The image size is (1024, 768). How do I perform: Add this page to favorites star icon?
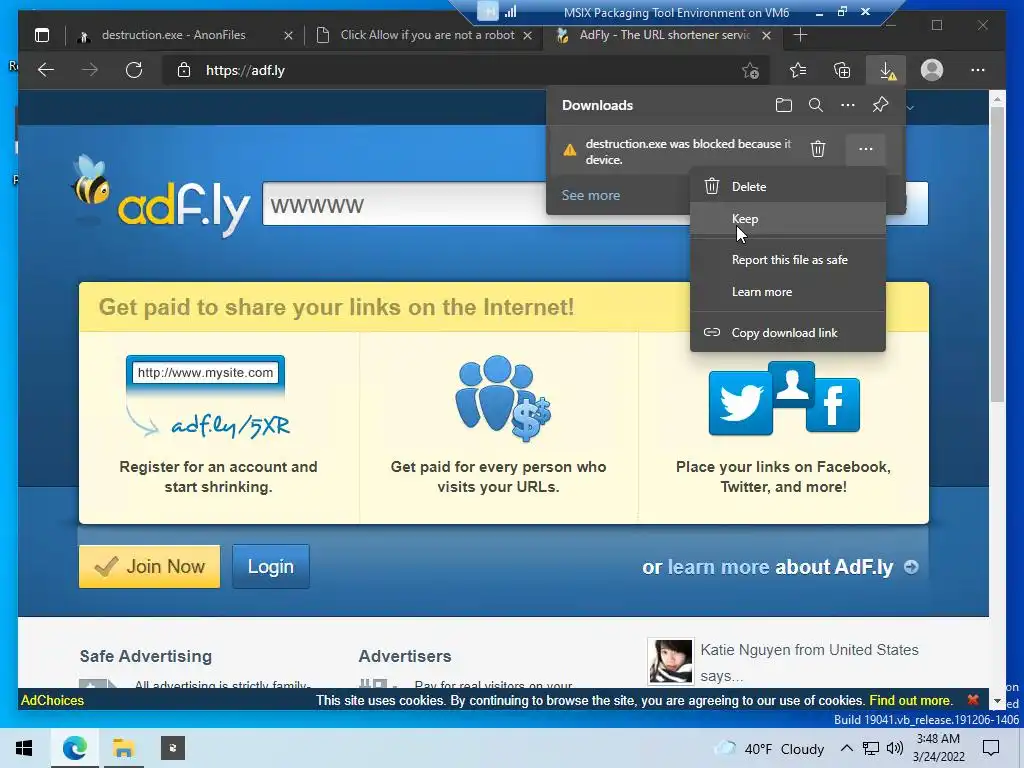coord(750,71)
